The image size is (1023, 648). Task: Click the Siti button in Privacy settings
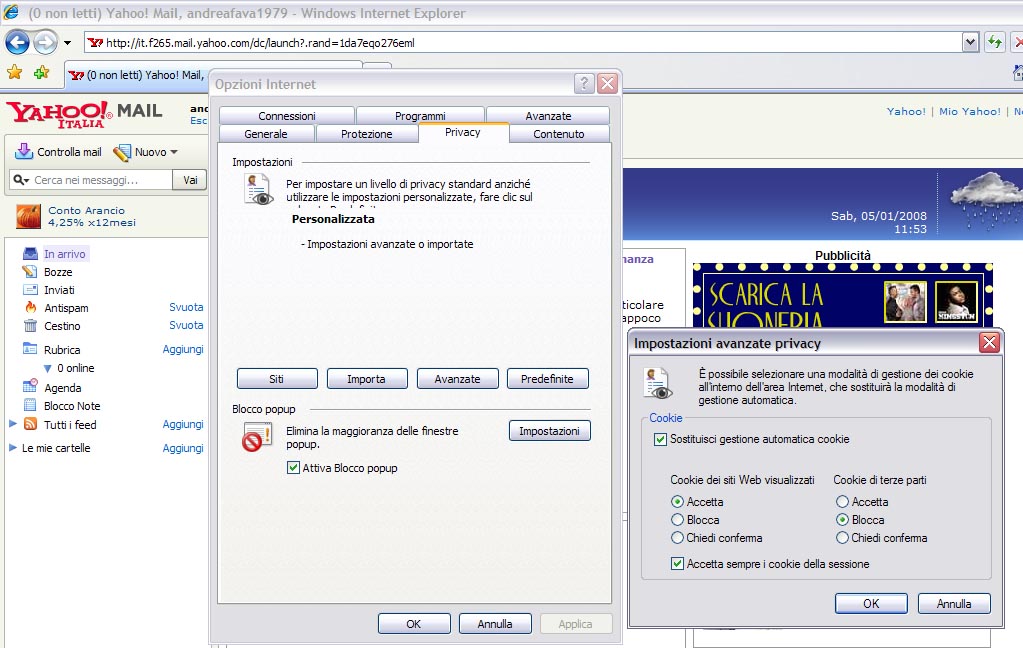277,378
